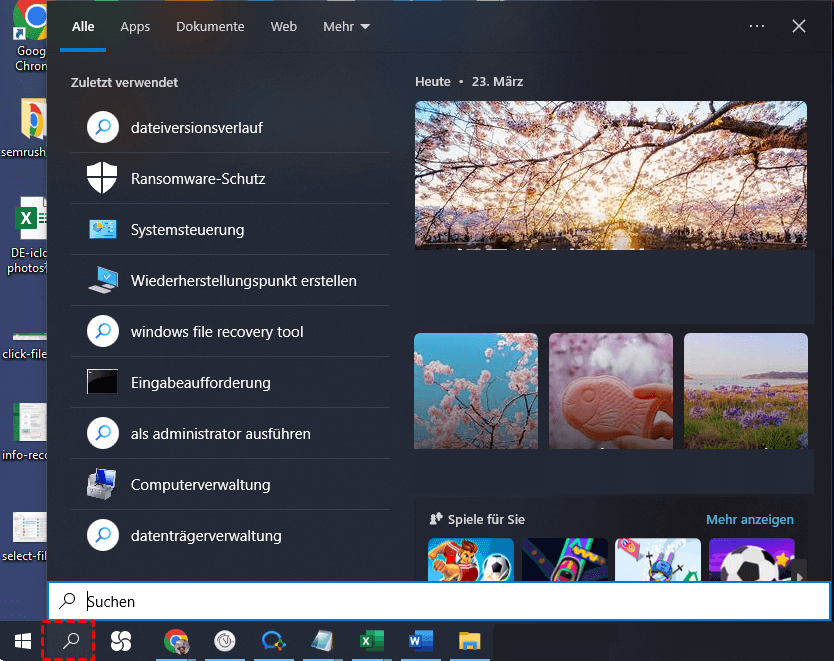
Task: Expand the Mehr dropdown
Action: click(x=346, y=27)
